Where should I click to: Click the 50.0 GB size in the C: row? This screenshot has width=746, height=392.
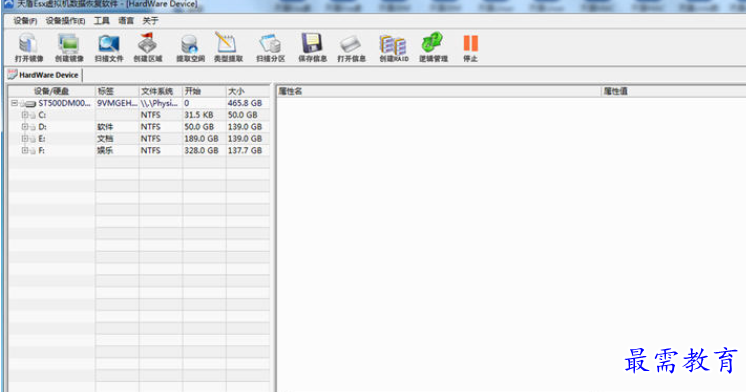[x=242, y=115]
